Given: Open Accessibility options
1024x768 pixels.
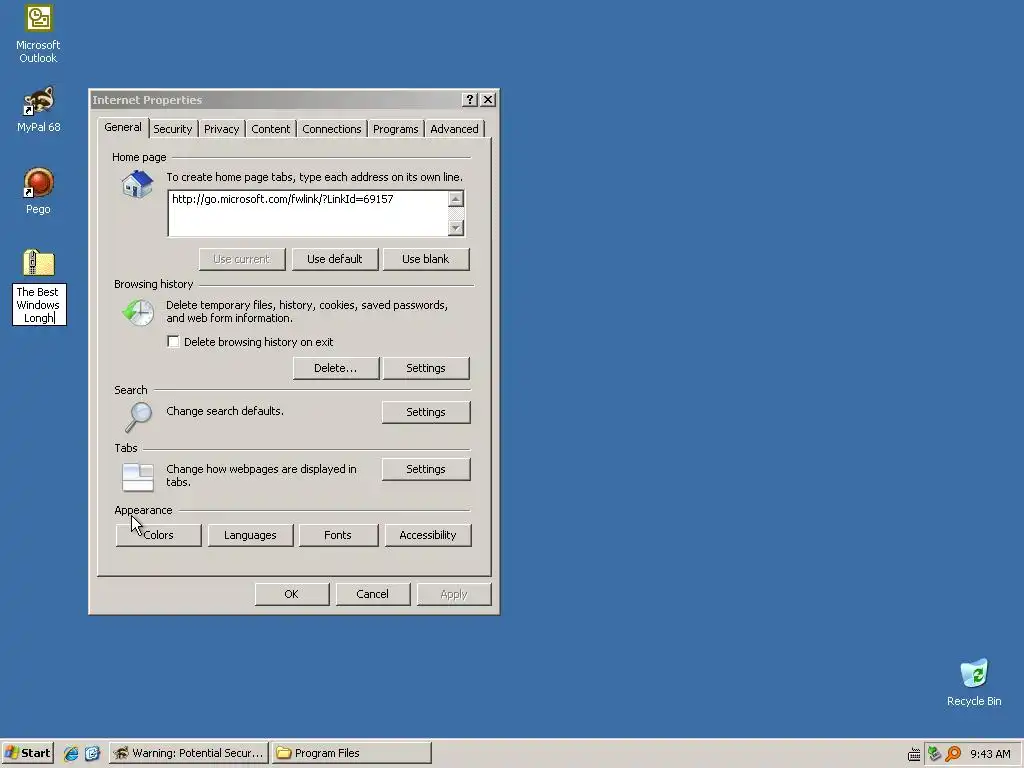Looking at the screenshot, I should point(428,535).
